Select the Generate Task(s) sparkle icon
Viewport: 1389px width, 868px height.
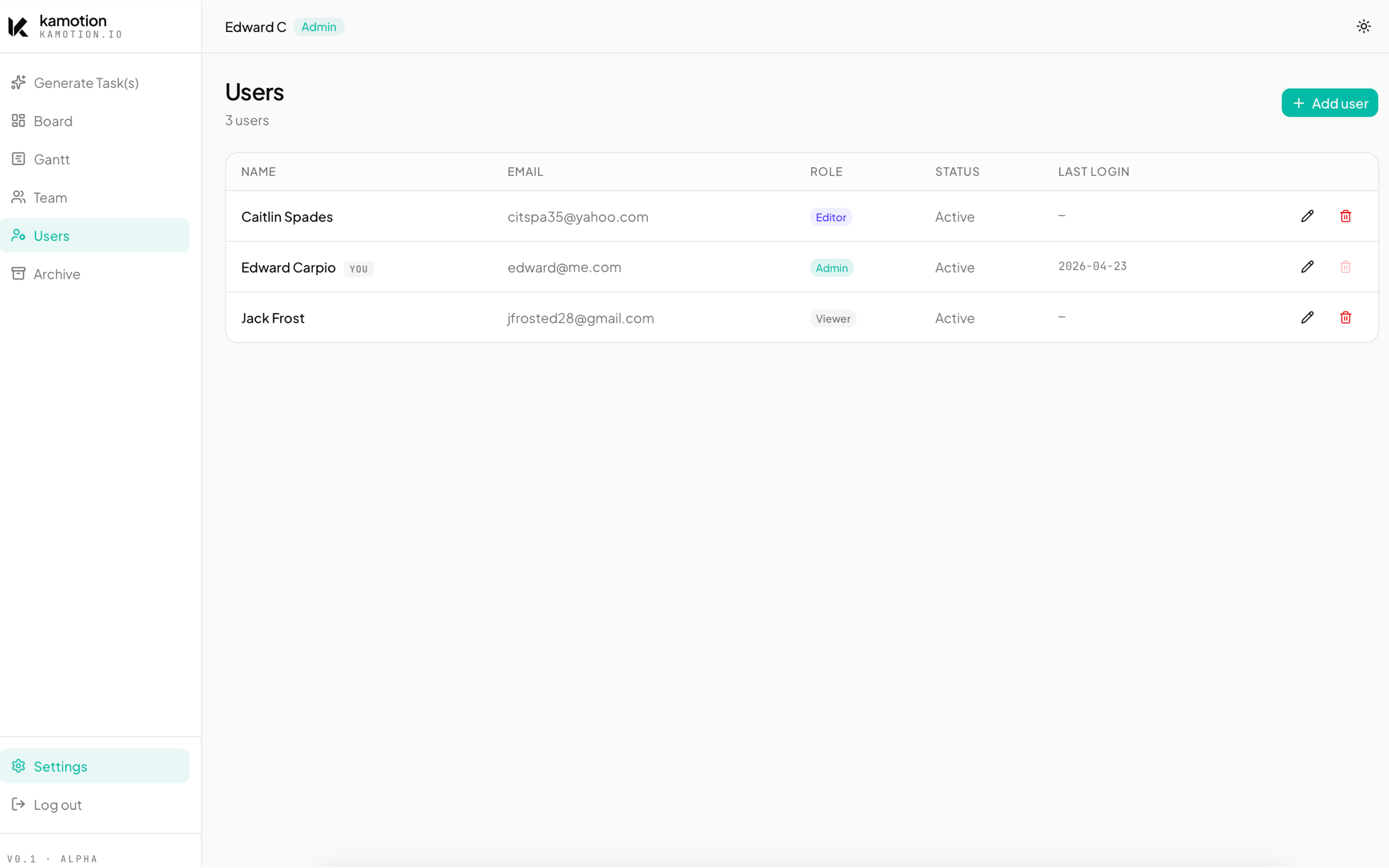pos(19,82)
